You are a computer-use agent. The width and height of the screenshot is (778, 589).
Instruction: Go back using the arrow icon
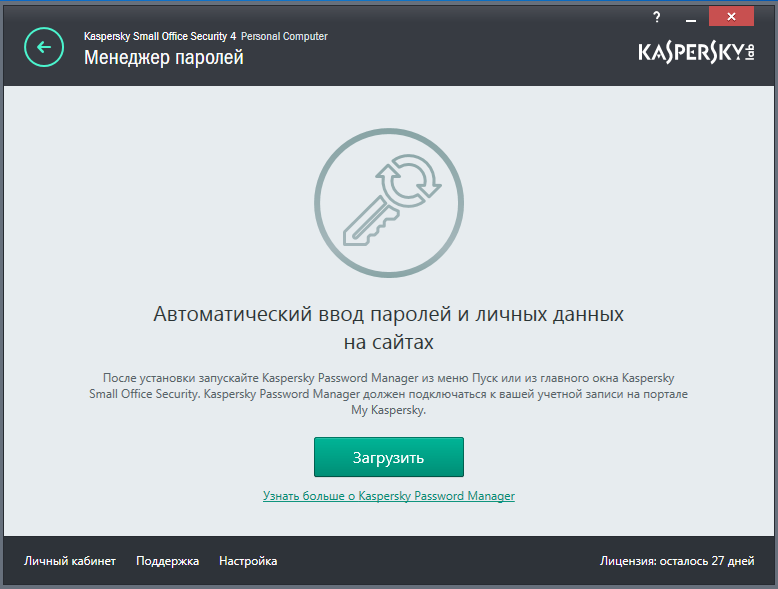pyautogui.click(x=44, y=47)
